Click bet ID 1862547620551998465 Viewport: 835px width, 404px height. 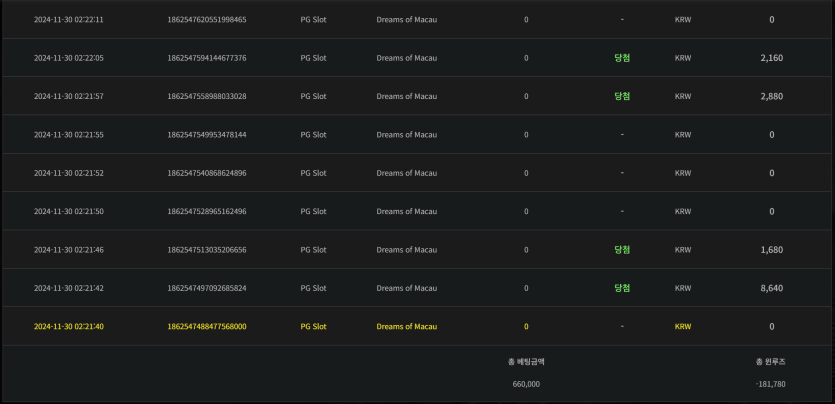tap(207, 20)
